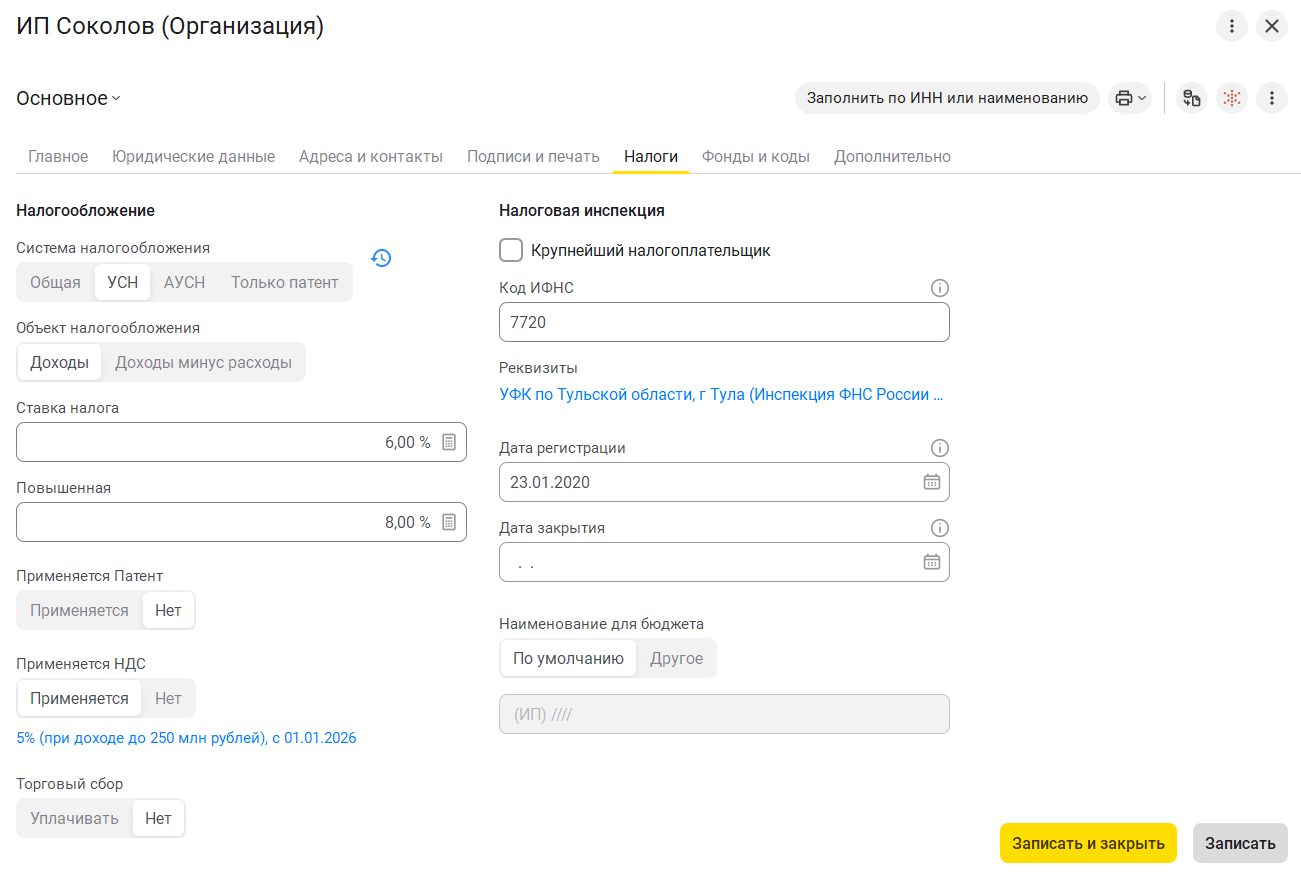This screenshot has width=1301, height=887.
Task: Open the print dropdown menu
Action: (x=1130, y=98)
